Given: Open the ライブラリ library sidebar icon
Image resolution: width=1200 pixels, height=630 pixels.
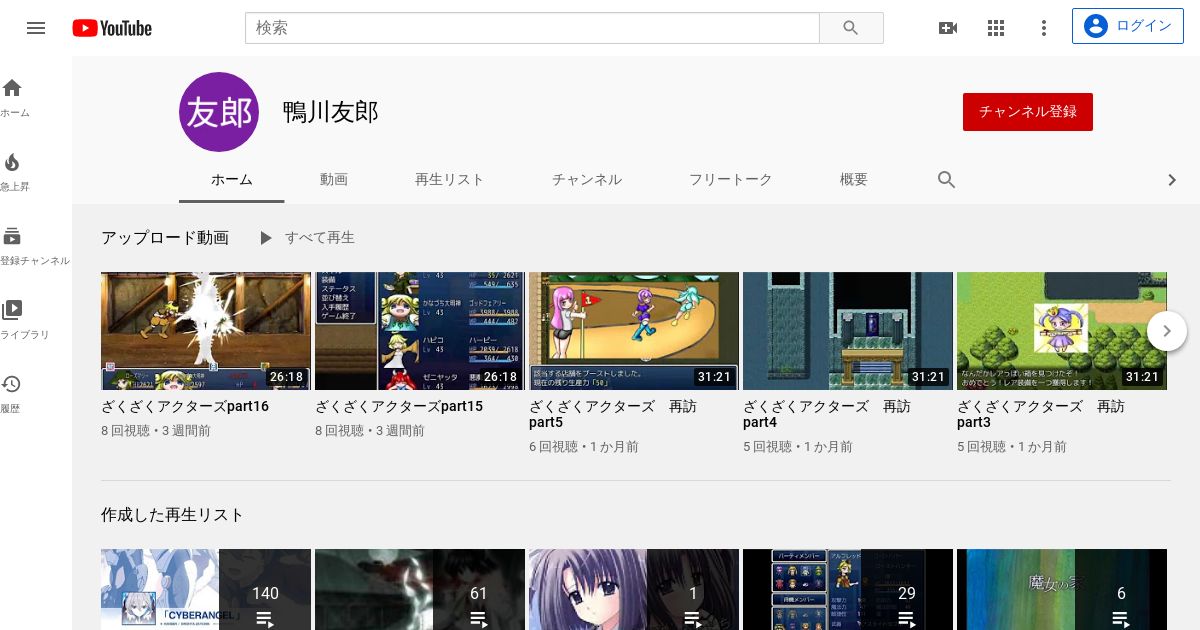Looking at the screenshot, I should (12, 310).
